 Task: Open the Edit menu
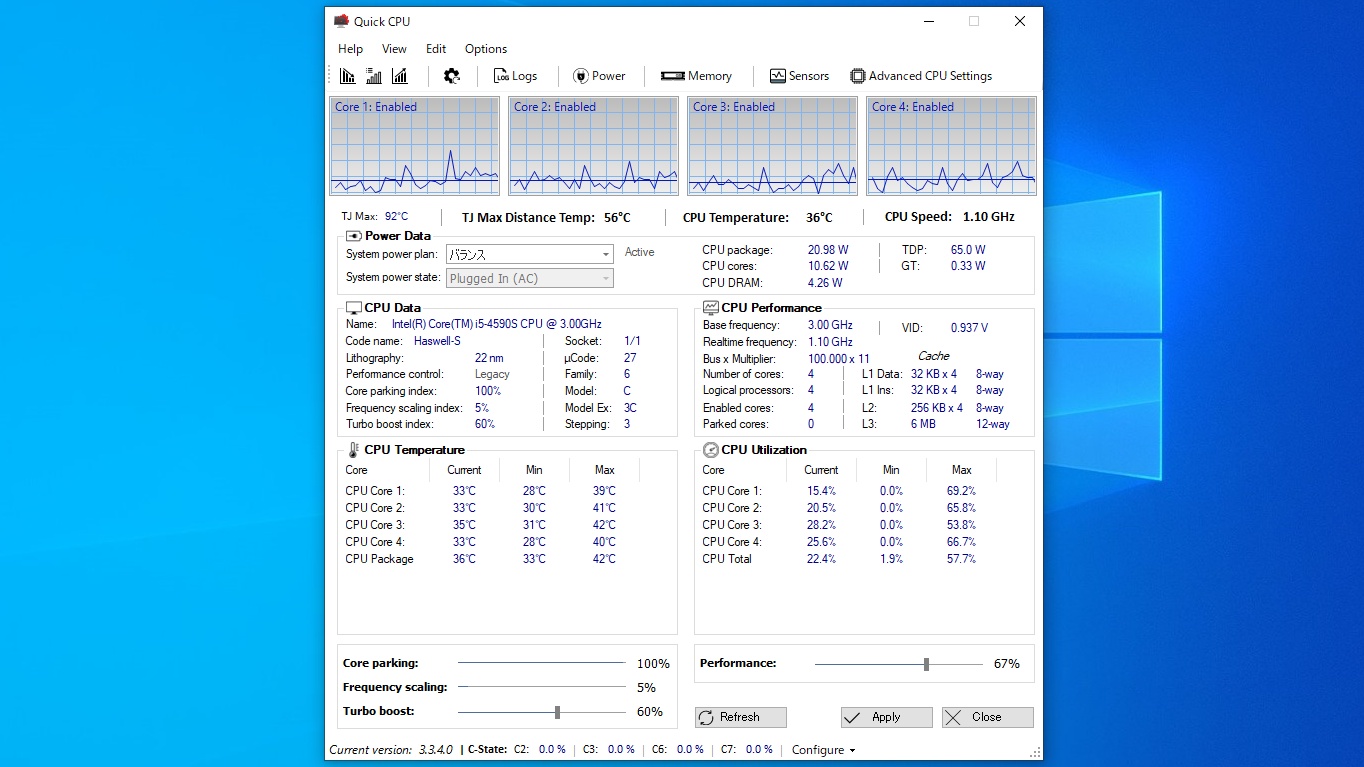pyautogui.click(x=436, y=49)
